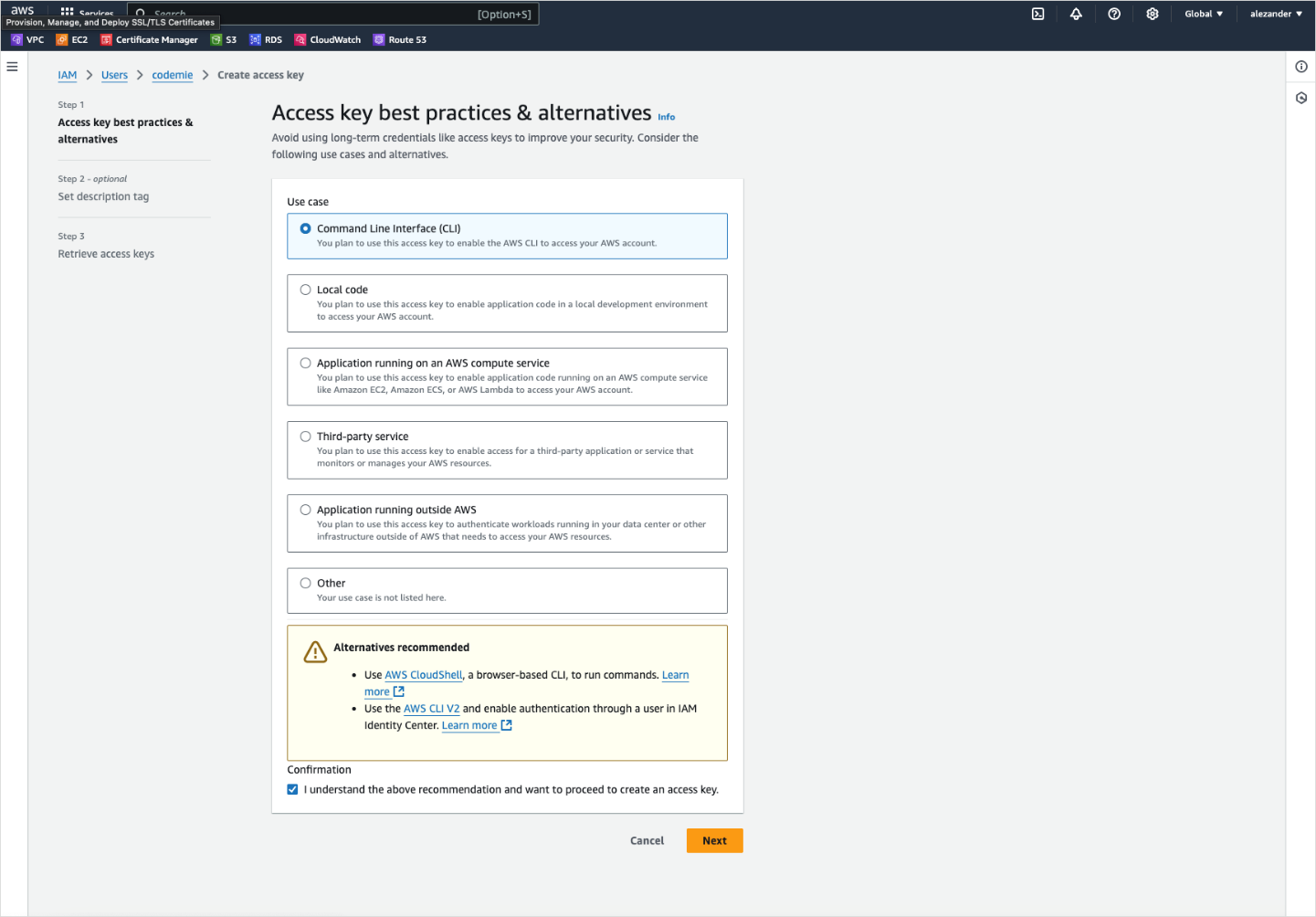Open CloudWatch from favorites bar
Viewport: 1316px width, 917px height.
pos(327,39)
